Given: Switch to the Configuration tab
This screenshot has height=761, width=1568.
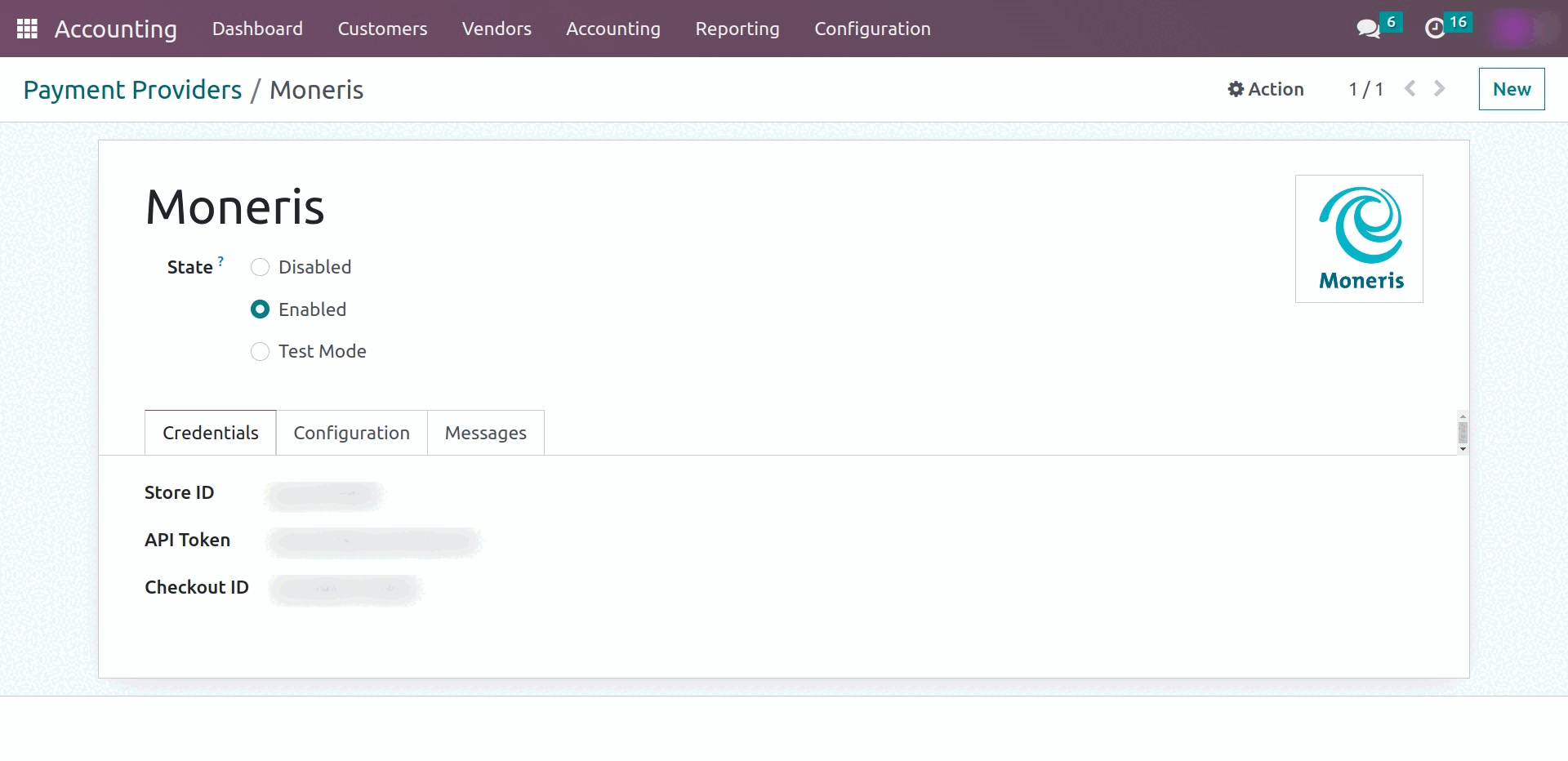Looking at the screenshot, I should (352, 433).
